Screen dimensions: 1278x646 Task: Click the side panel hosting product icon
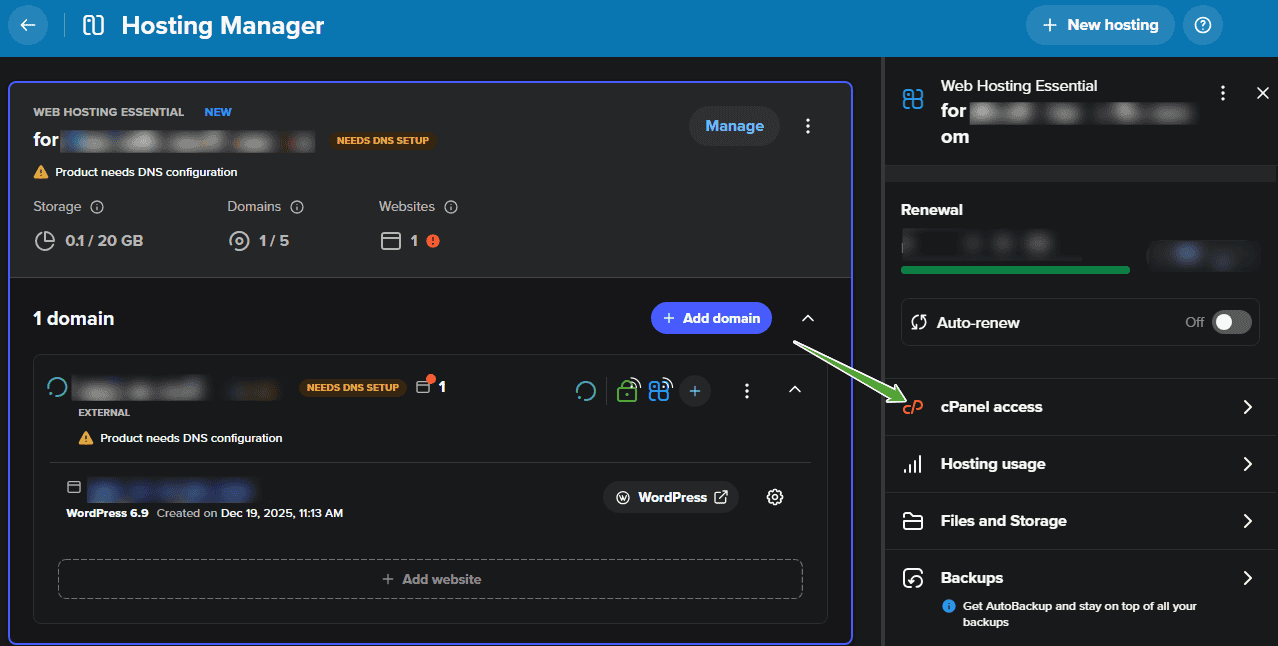click(x=913, y=99)
